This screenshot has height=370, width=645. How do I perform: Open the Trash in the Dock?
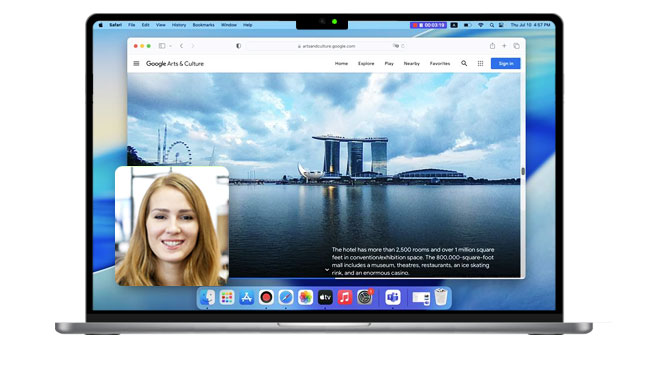pos(441,297)
